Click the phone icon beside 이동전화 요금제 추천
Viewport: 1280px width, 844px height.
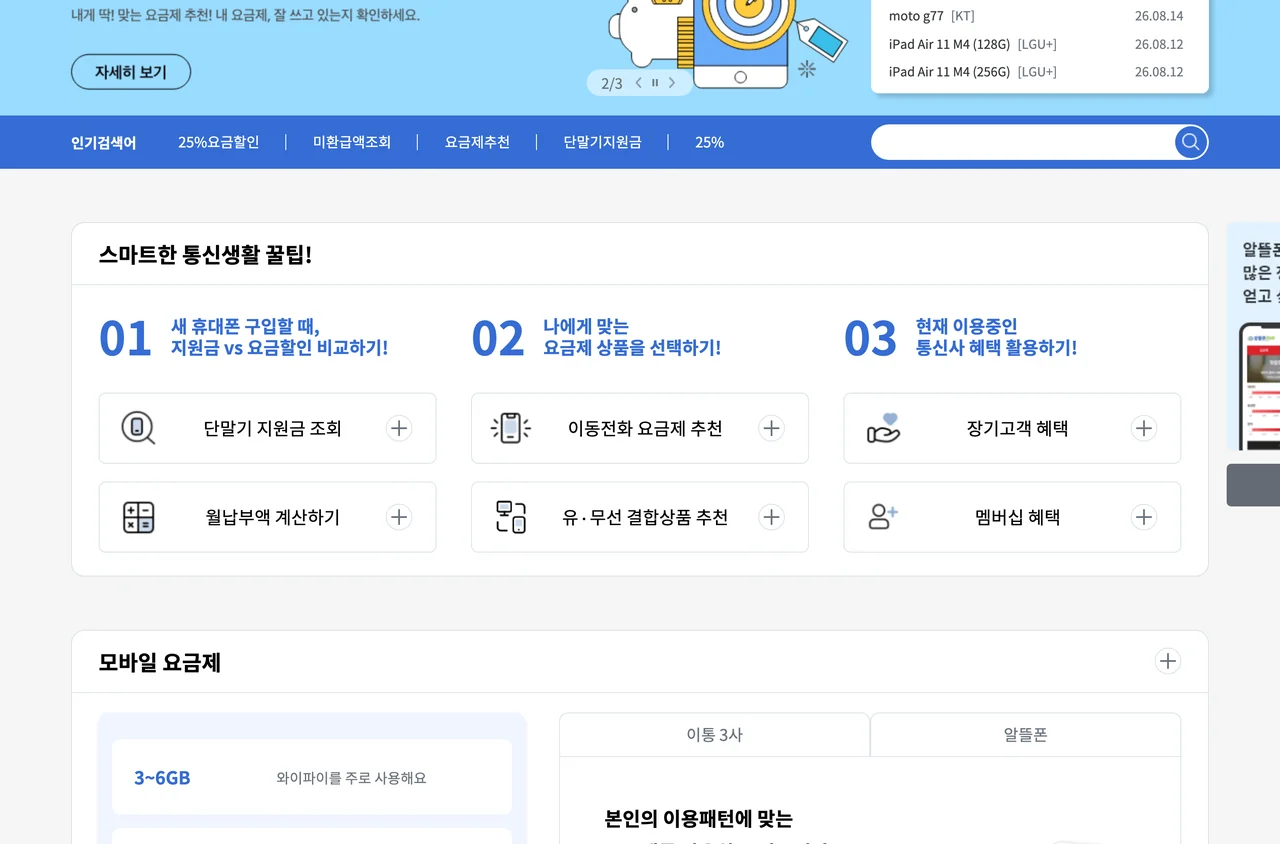(510, 428)
